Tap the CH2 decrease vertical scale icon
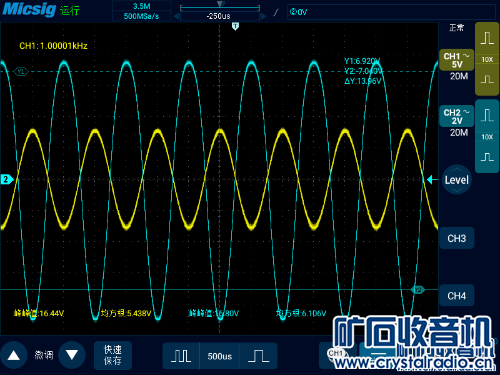 pyautogui.click(x=487, y=157)
